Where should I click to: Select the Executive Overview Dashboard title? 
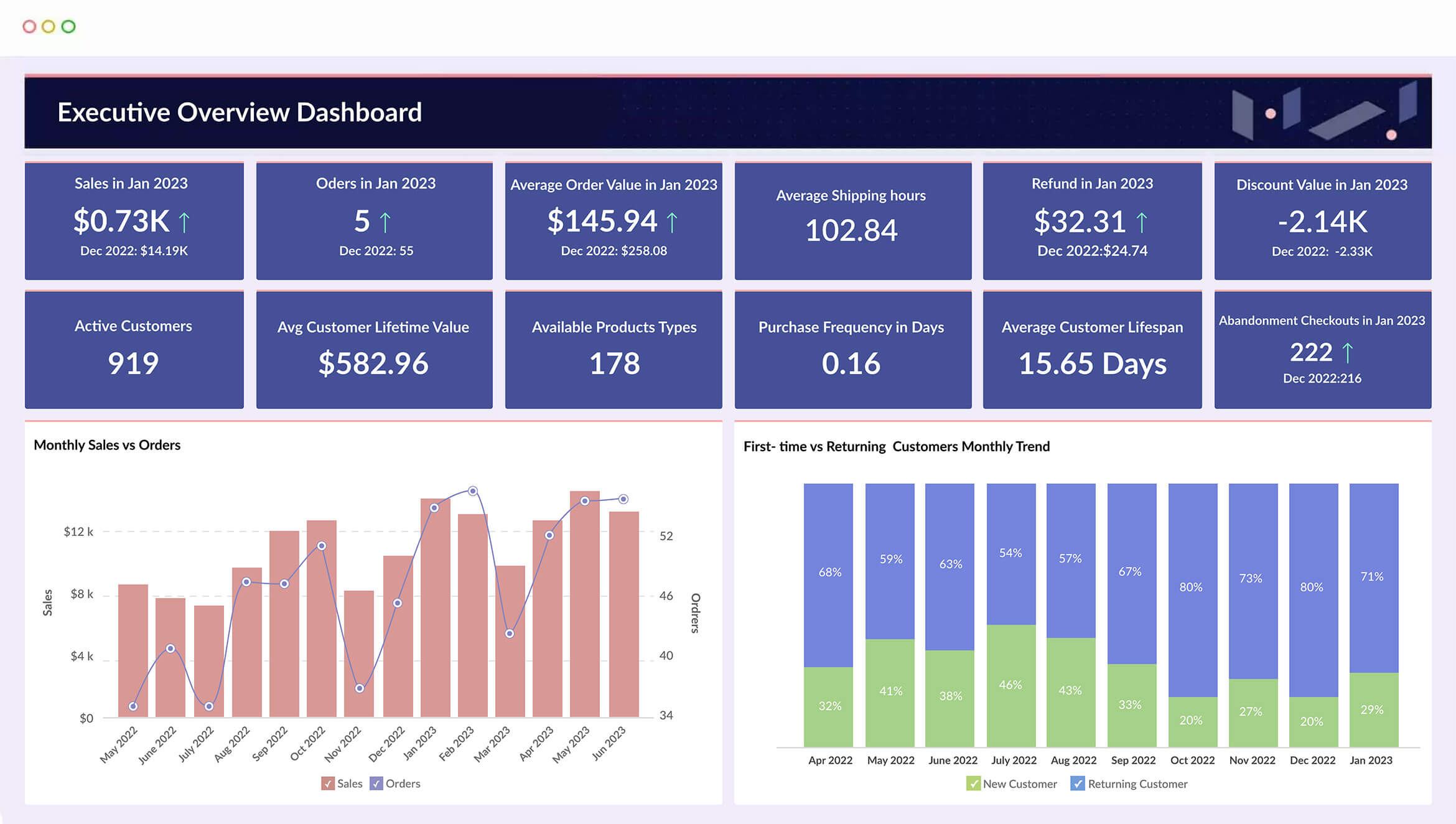pos(239,113)
